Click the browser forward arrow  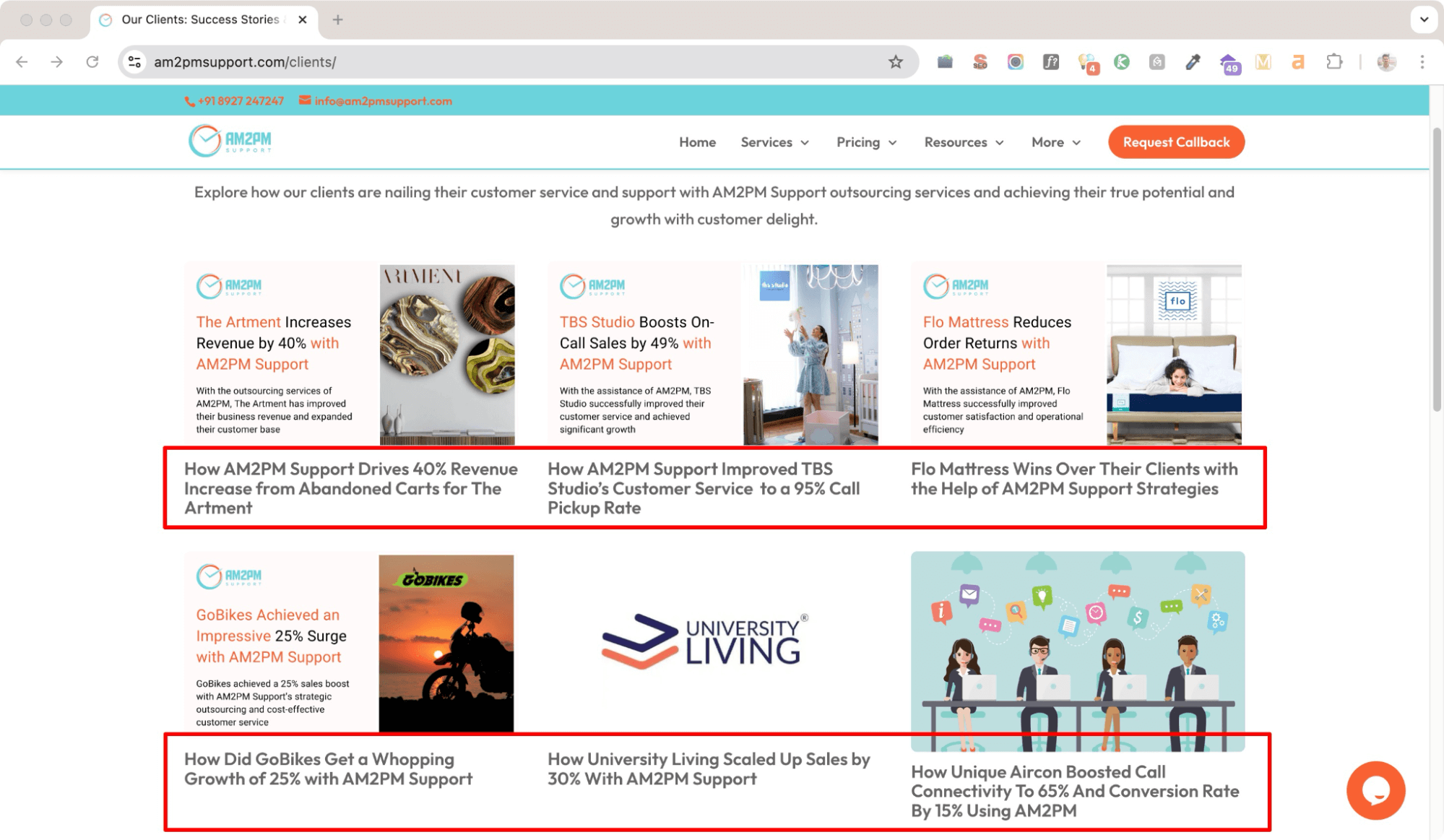[x=56, y=62]
